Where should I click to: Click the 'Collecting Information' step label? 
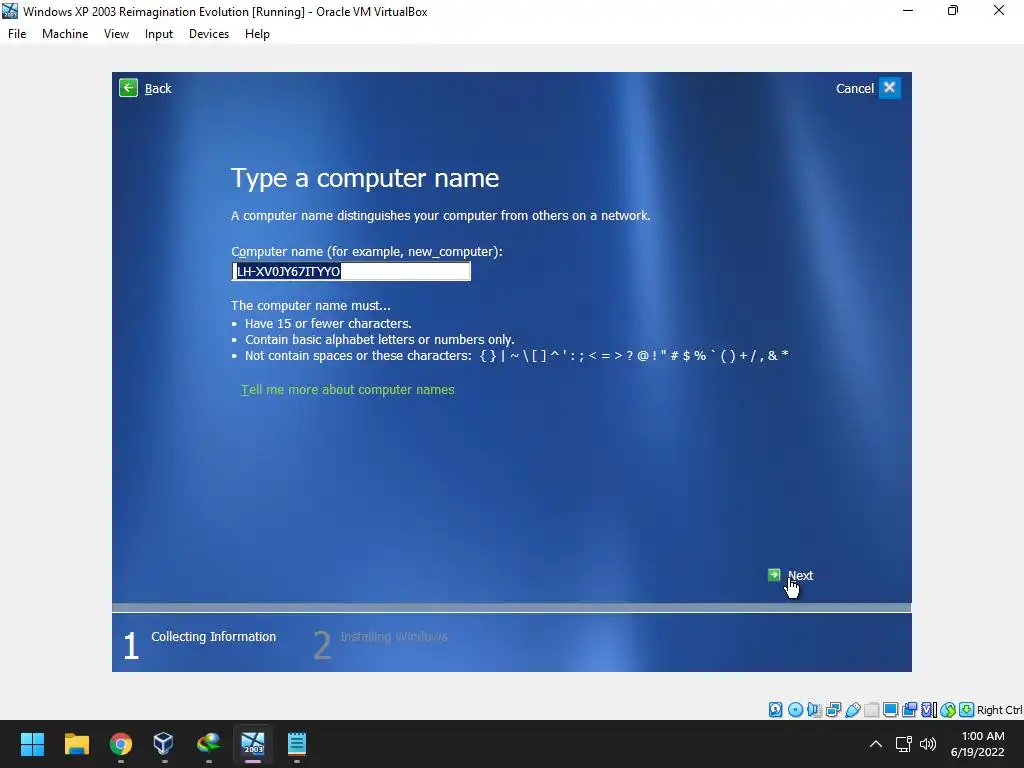pyautogui.click(x=214, y=637)
